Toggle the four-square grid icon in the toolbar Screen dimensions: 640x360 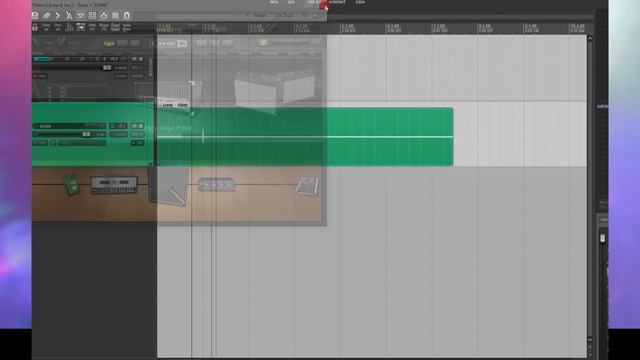(x=92, y=16)
